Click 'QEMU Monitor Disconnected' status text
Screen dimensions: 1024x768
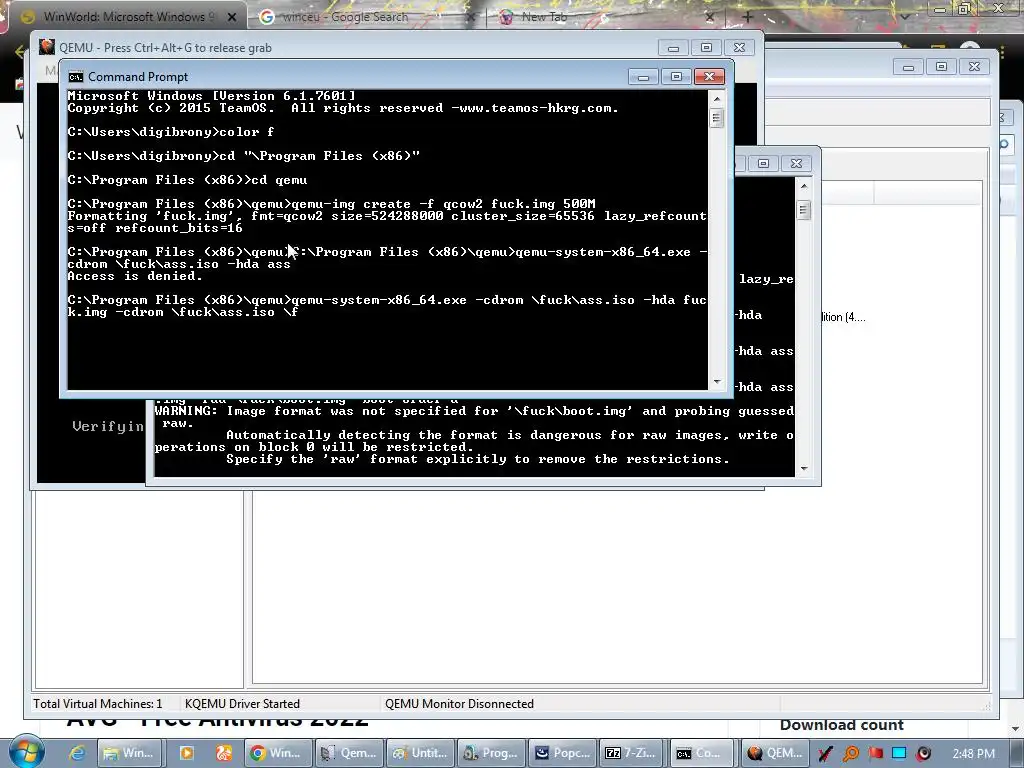(459, 704)
